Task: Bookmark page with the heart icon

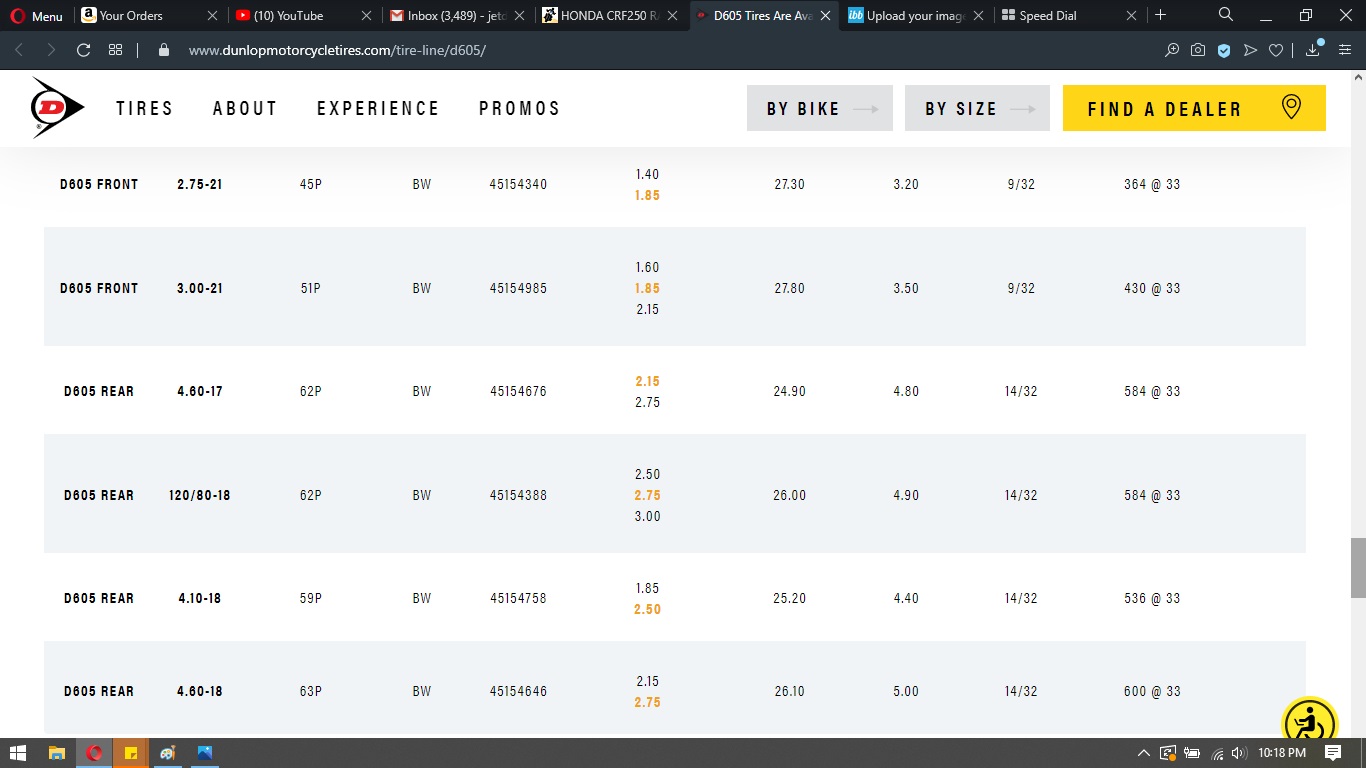Action: pos(1276,50)
